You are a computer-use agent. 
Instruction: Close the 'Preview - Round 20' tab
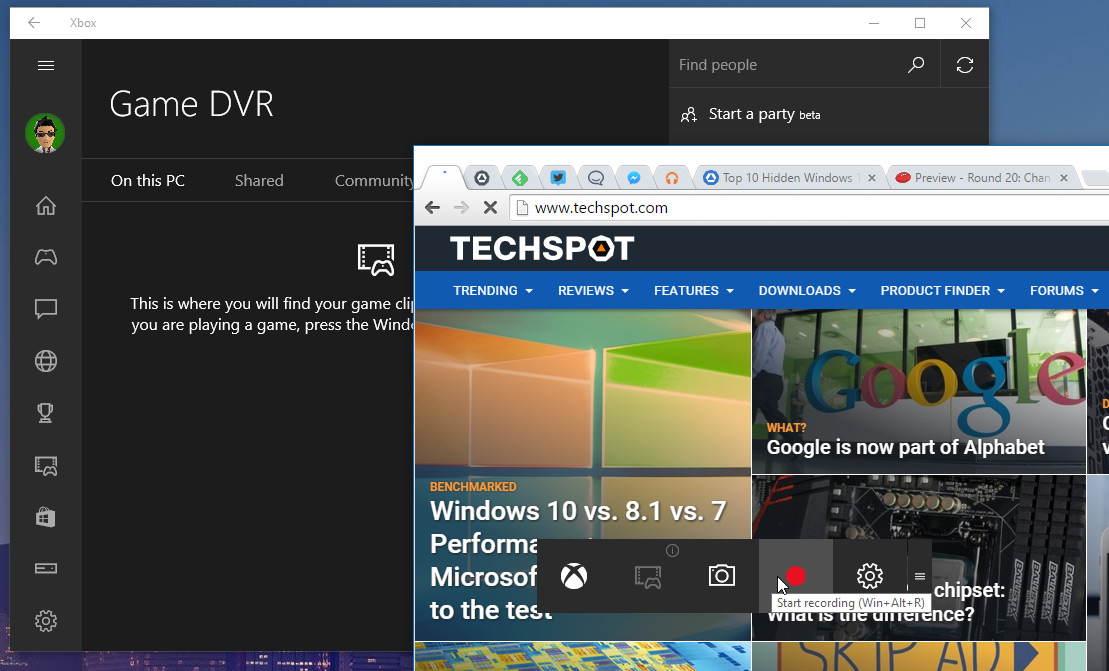tap(1064, 178)
